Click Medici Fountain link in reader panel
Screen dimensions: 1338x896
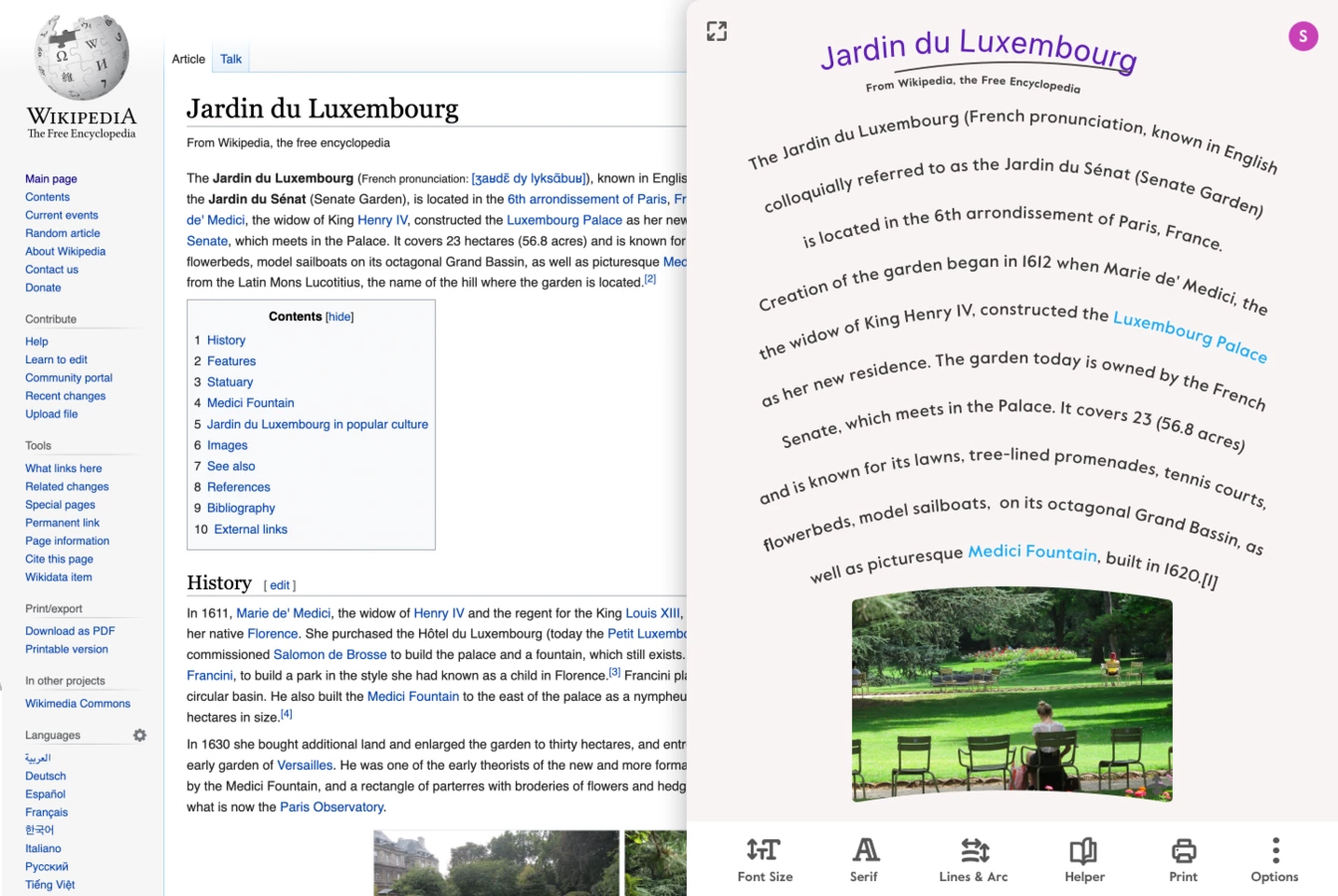pos(1032,552)
